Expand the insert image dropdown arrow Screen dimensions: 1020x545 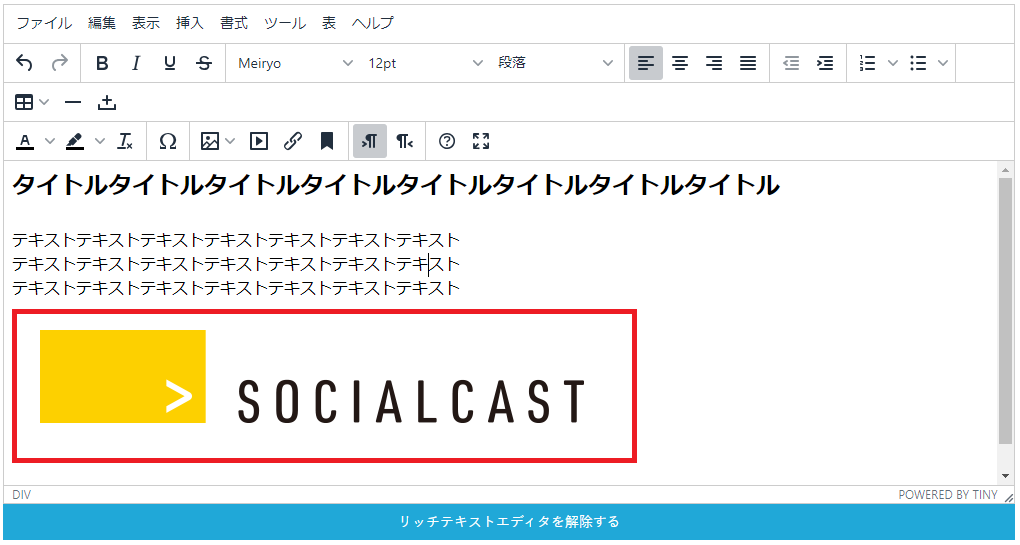(230, 141)
